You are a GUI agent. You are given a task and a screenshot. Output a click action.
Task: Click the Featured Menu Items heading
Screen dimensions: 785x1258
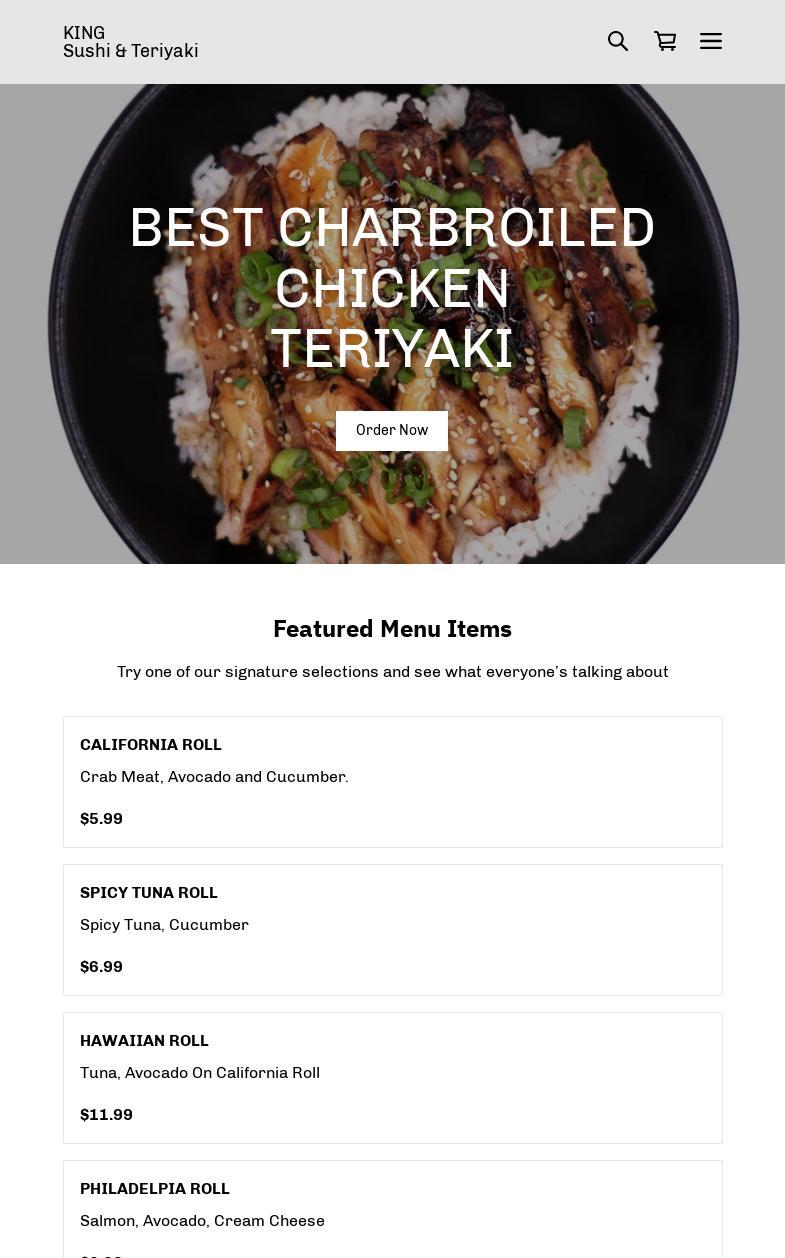coord(392,628)
